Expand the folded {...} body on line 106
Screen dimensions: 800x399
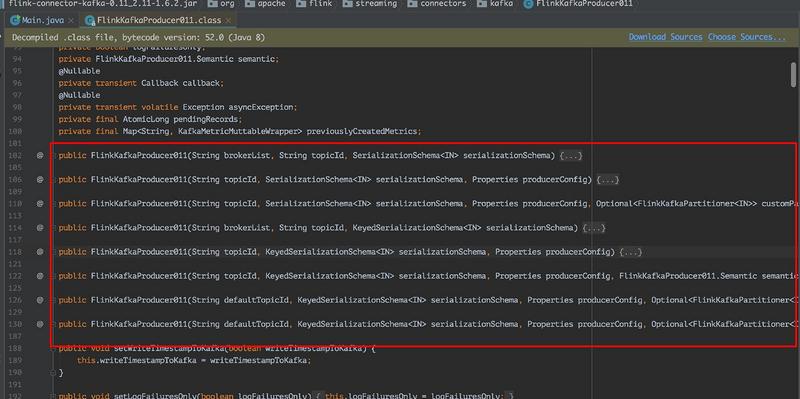pyautogui.click(x=608, y=180)
